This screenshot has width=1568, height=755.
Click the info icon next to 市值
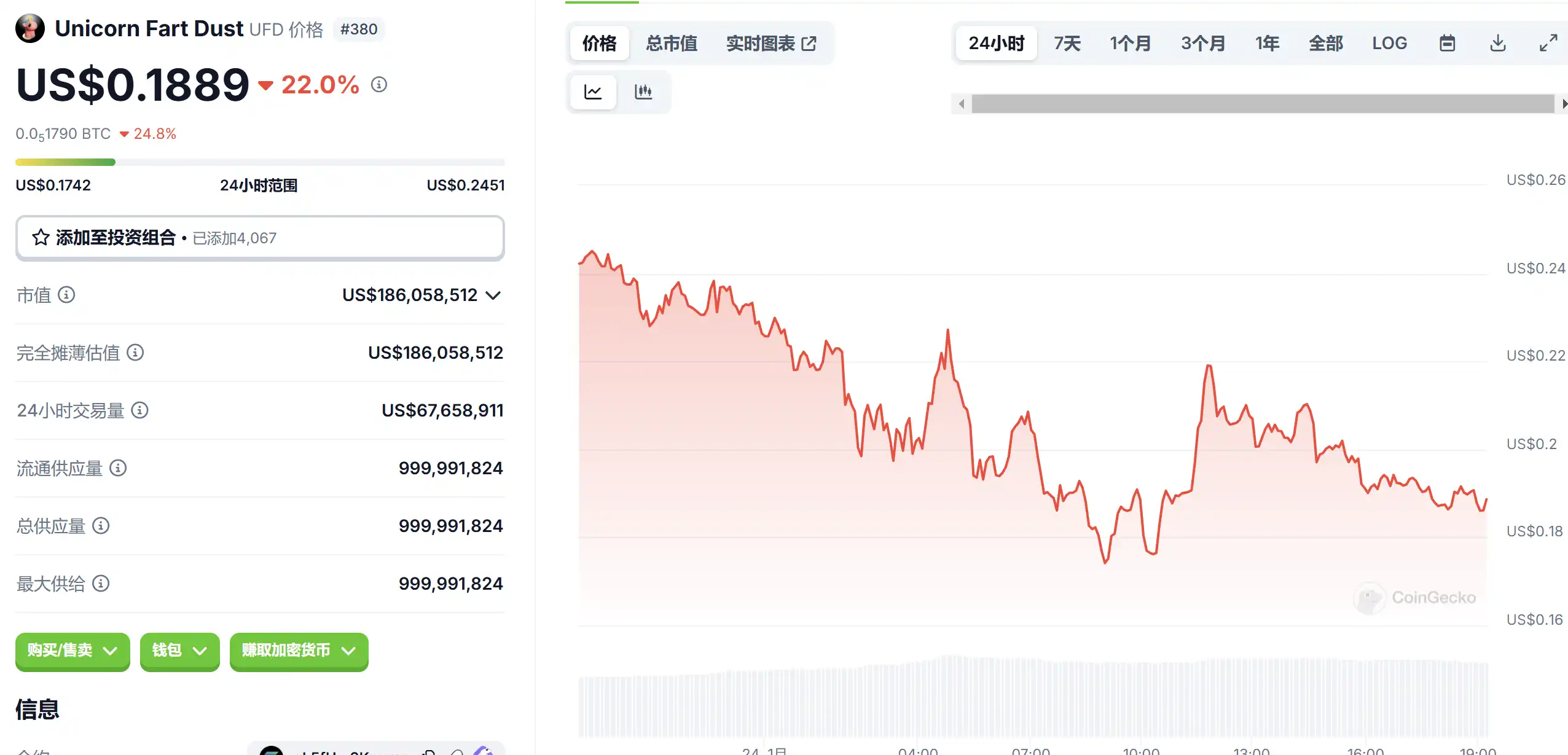[66, 295]
